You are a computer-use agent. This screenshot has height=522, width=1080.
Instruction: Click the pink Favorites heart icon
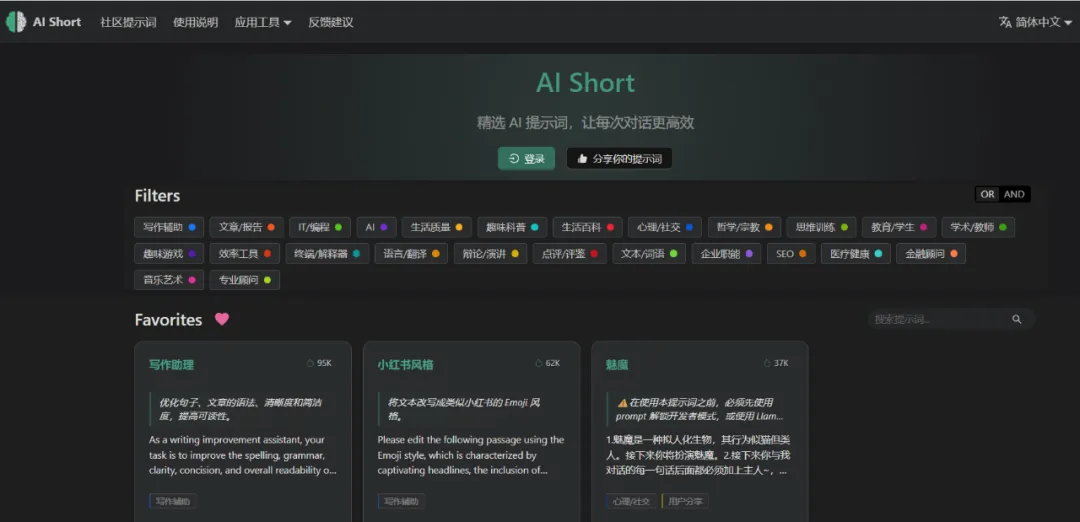tap(222, 320)
